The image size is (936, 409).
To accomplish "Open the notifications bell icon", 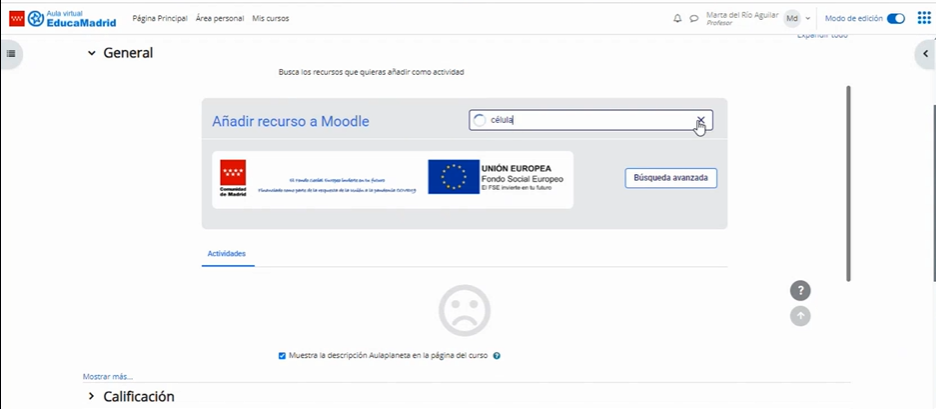I will click(677, 18).
